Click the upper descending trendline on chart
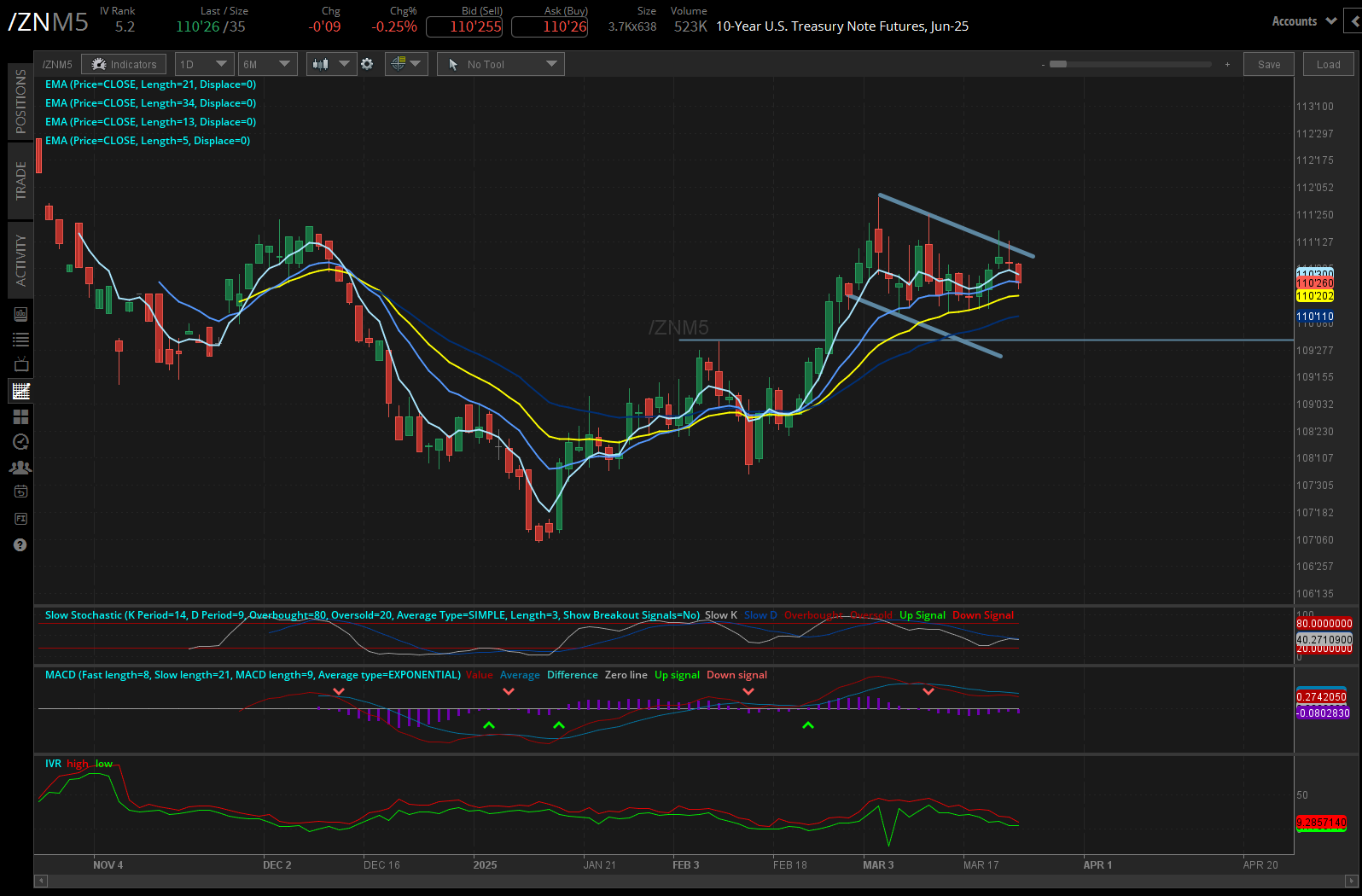 click(956, 226)
